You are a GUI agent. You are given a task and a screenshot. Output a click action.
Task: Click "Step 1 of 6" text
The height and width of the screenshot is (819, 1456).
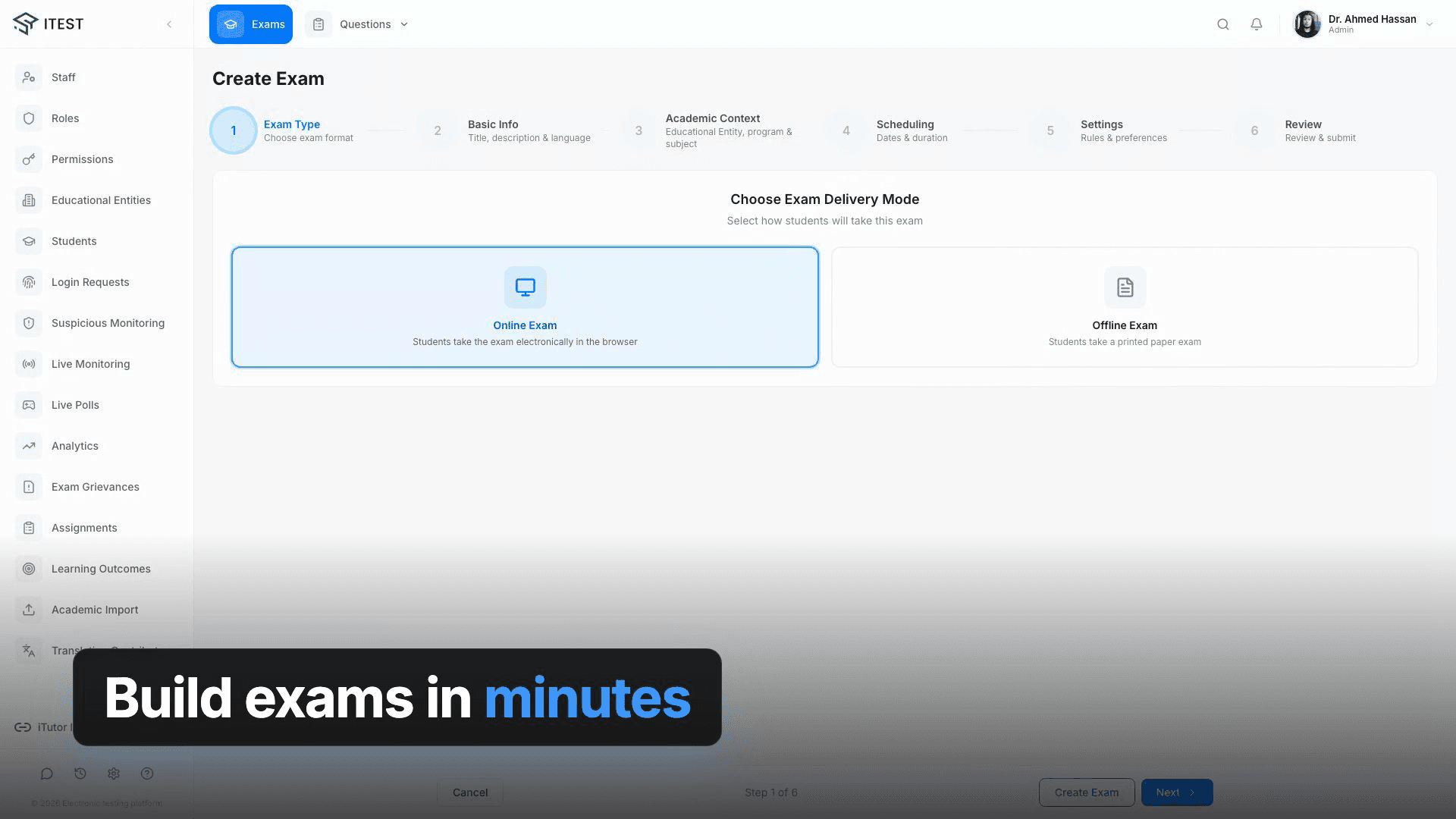pos(770,792)
